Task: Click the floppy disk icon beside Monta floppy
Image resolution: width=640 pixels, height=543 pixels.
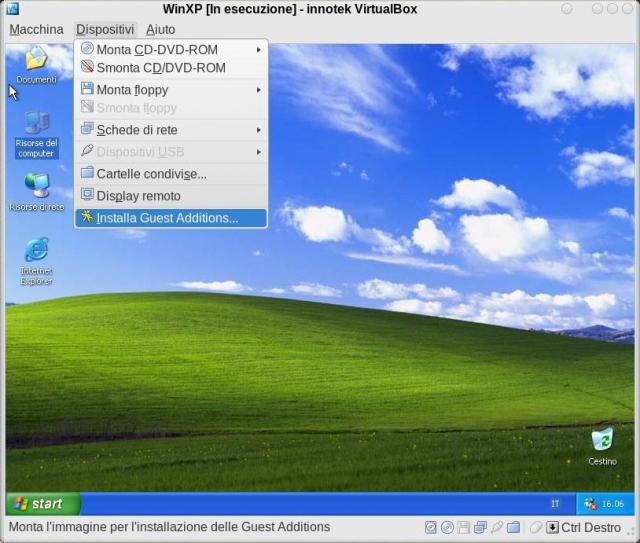Action: coord(87,88)
